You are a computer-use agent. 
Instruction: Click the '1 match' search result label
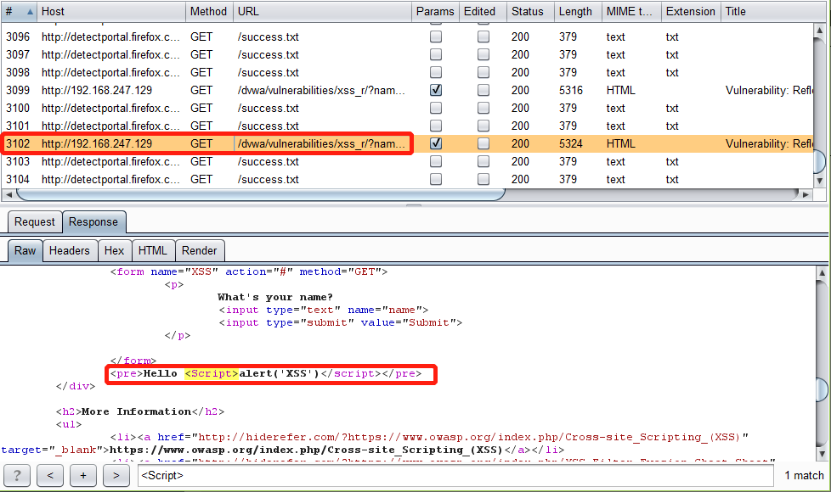[804, 476]
